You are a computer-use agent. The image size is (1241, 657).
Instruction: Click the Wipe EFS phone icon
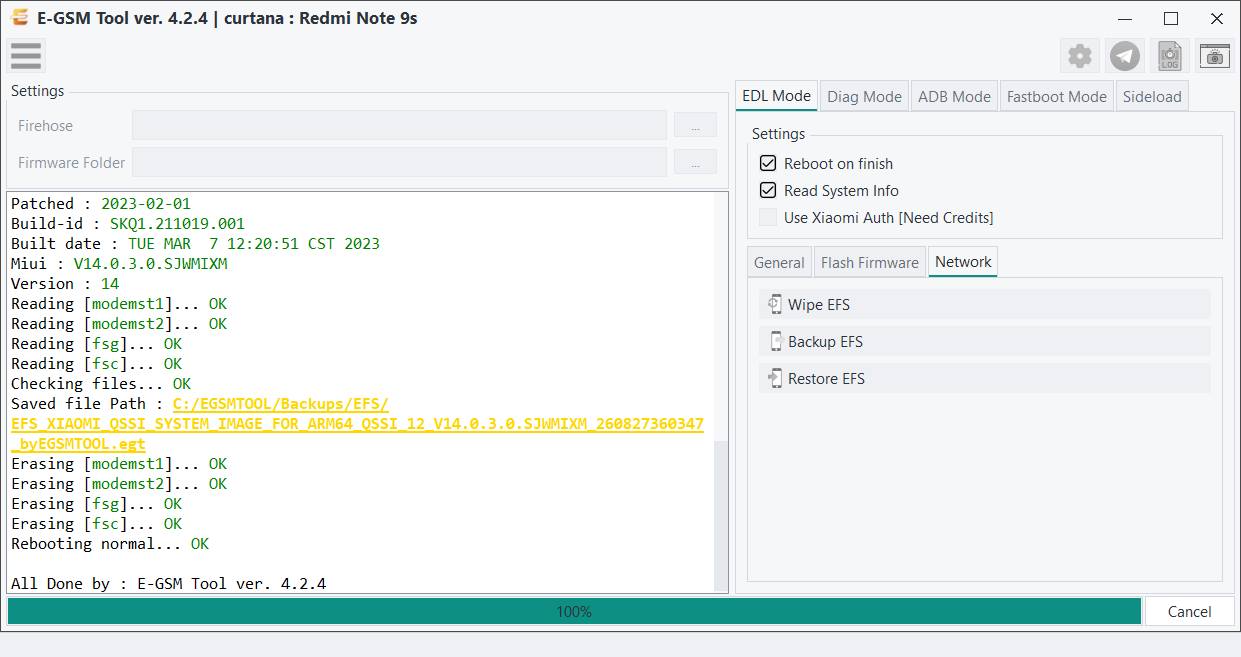pyautogui.click(x=775, y=304)
